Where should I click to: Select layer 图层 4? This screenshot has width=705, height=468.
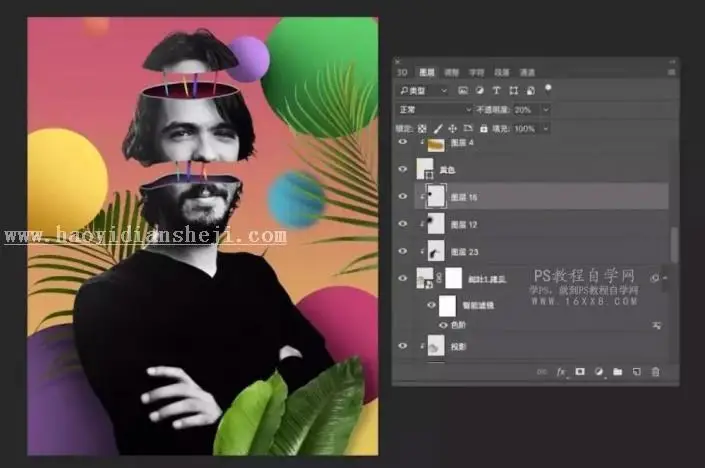[462, 143]
